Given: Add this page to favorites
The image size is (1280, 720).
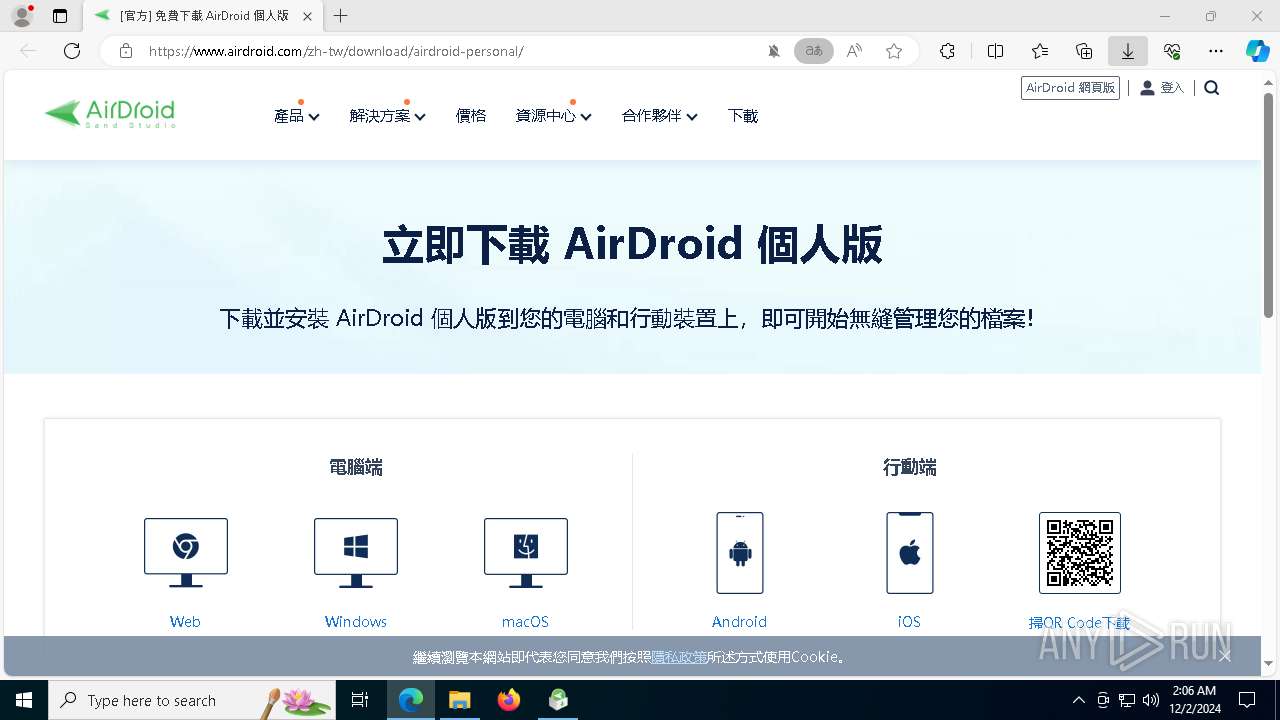Looking at the screenshot, I should 894,51.
